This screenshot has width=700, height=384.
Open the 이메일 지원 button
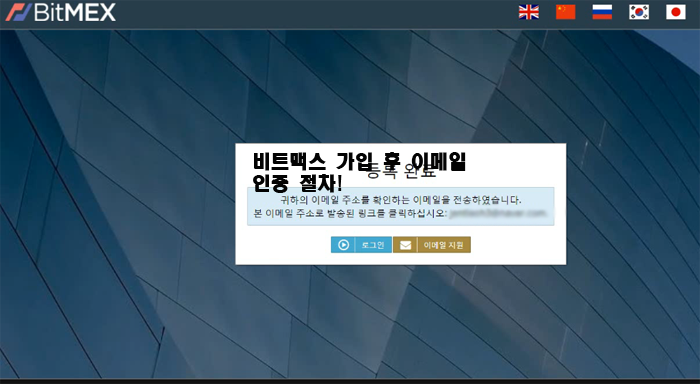point(432,245)
